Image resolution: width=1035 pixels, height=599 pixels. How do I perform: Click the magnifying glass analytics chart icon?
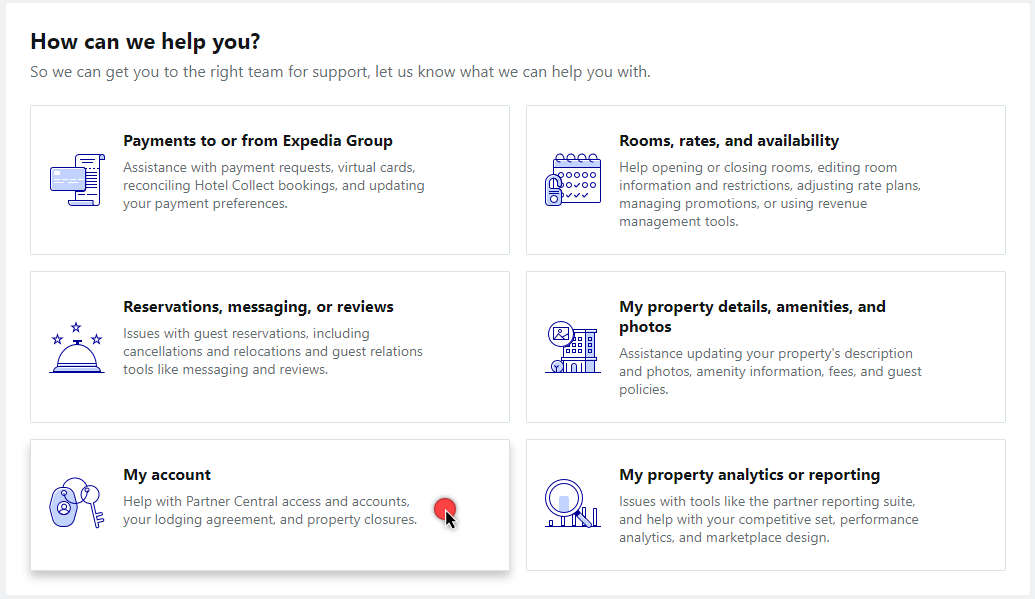[x=573, y=503]
